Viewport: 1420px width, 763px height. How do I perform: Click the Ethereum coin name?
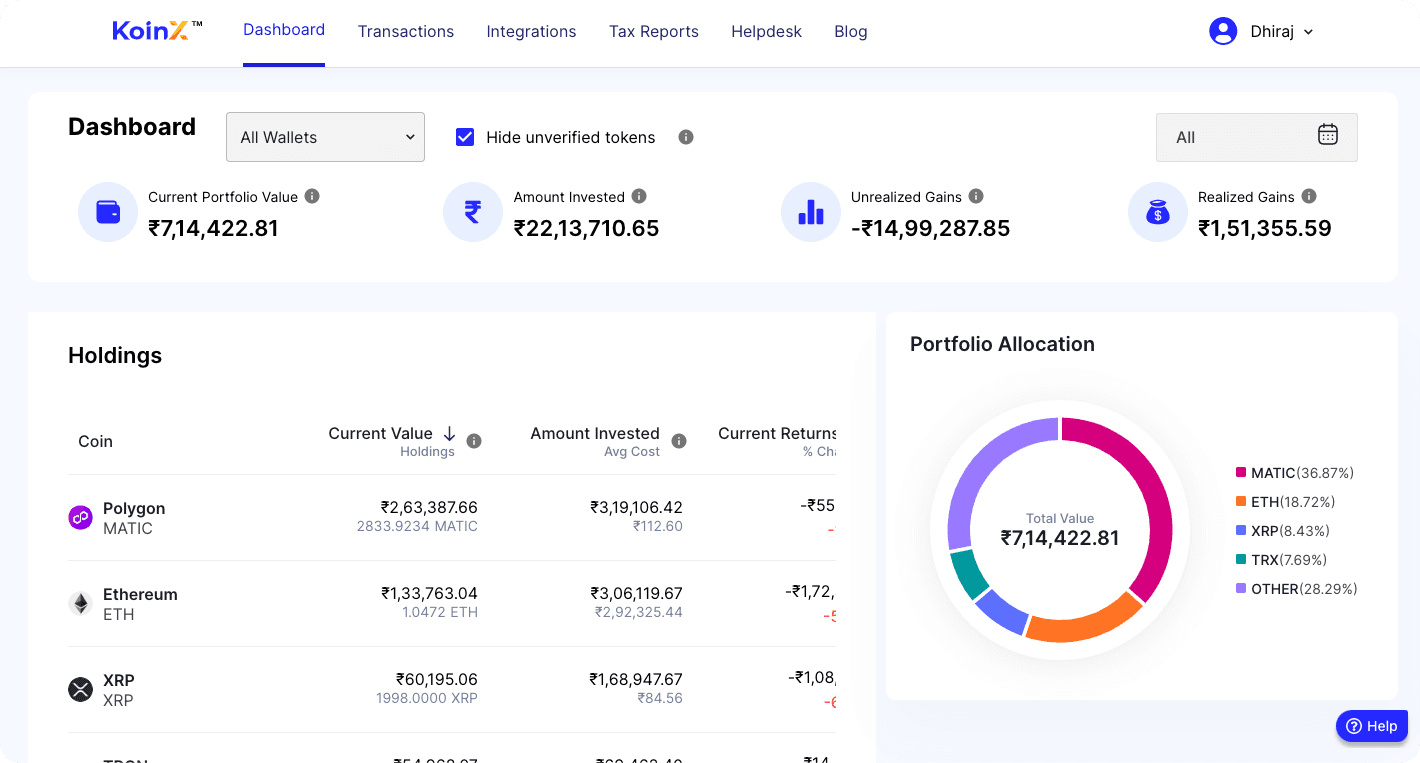pyautogui.click(x=140, y=594)
